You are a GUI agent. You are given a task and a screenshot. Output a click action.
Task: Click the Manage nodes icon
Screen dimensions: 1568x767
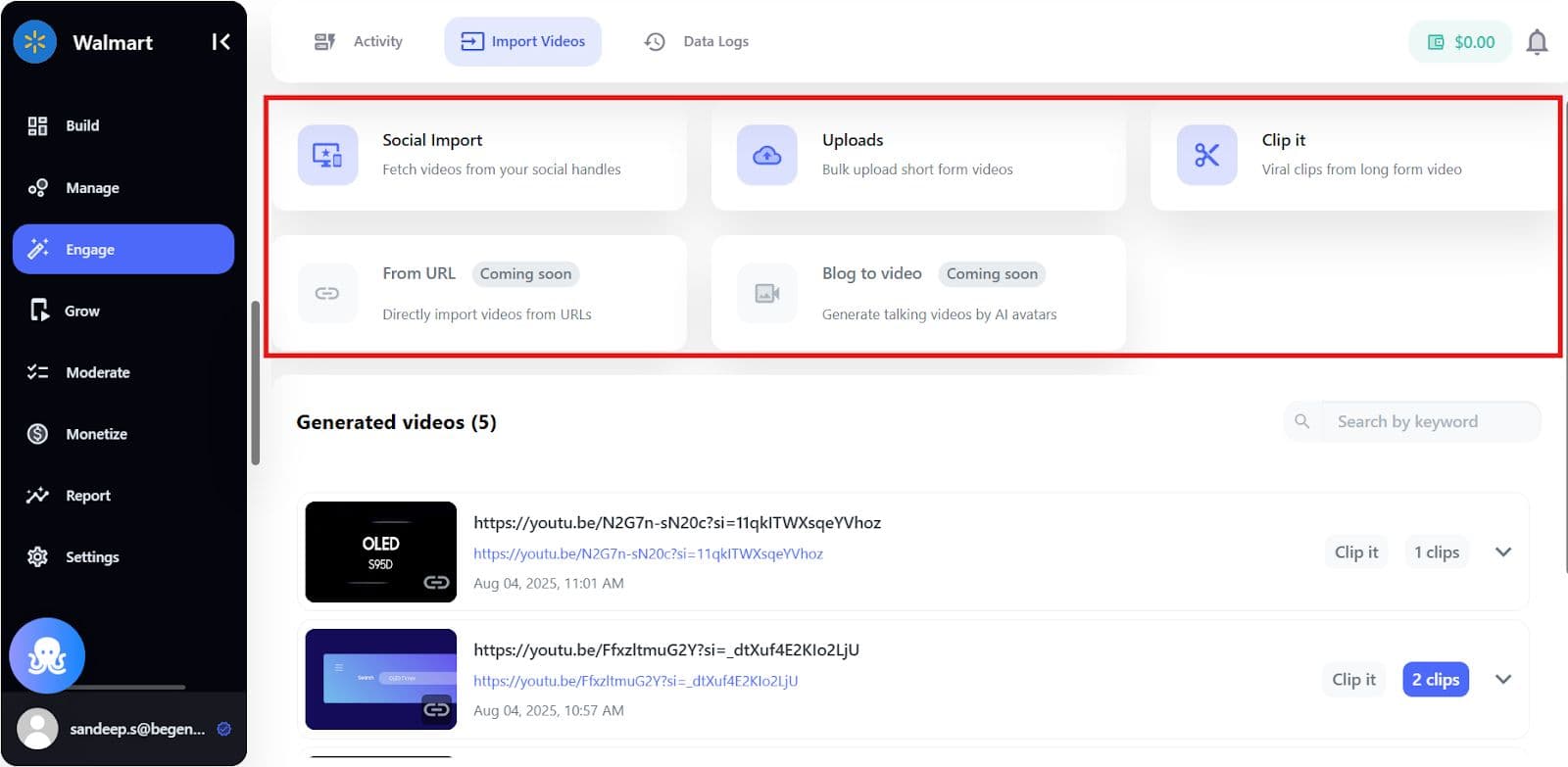[37, 187]
